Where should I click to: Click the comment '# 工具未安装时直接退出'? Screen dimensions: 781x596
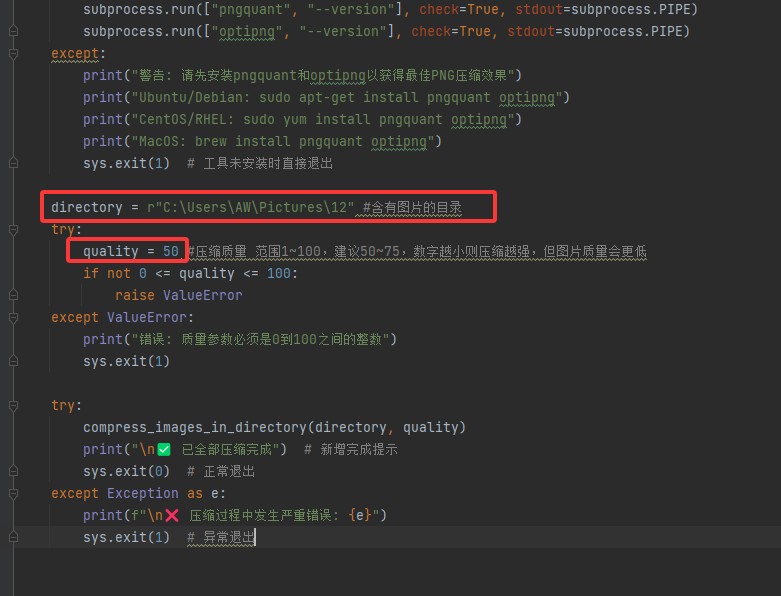tap(260, 163)
